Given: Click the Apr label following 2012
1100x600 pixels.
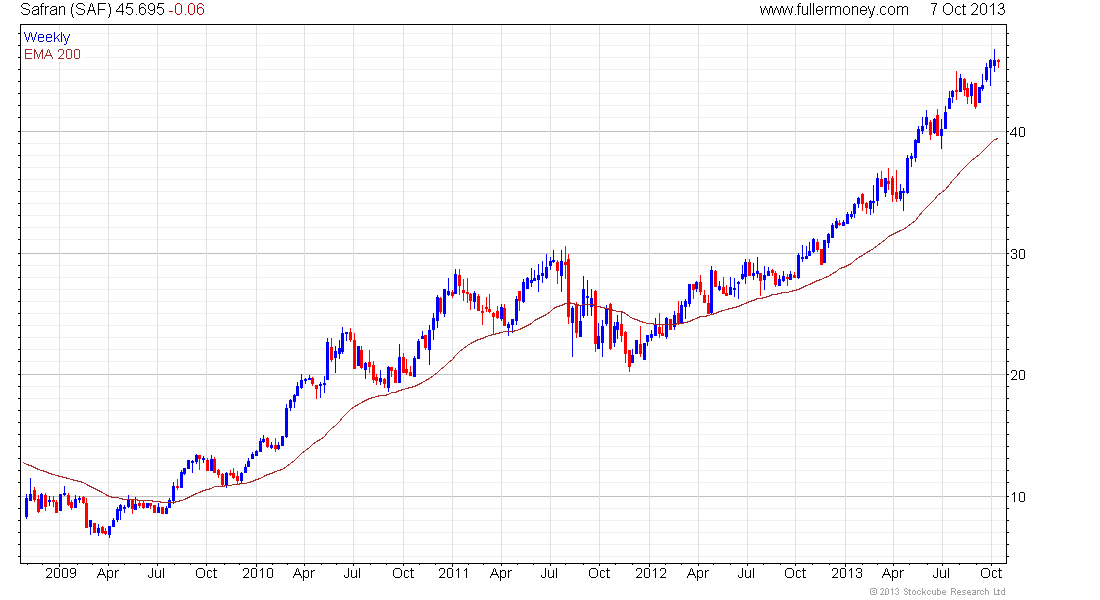Looking at the screenshot, I should coord(698,573).
